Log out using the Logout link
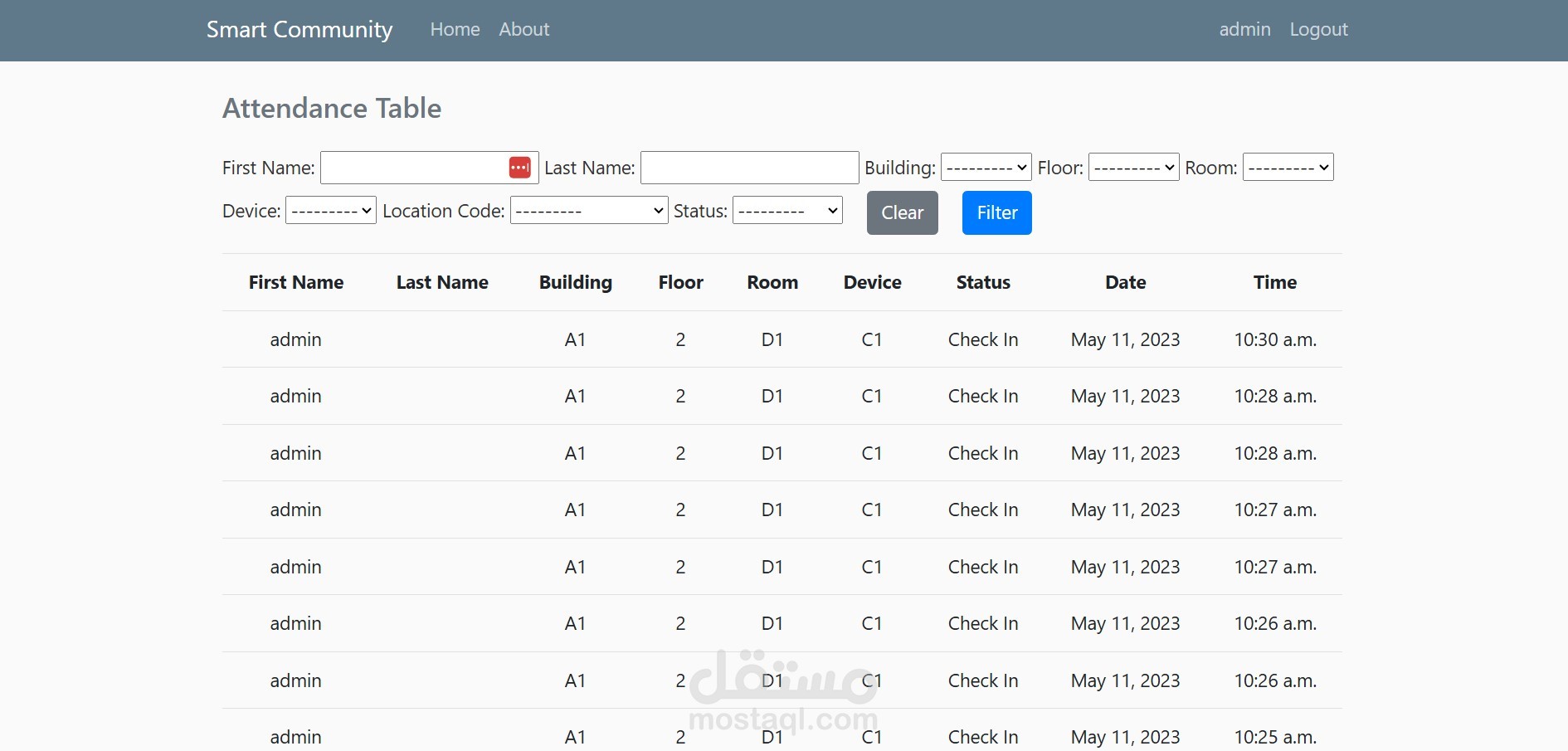 point(1318,30)
